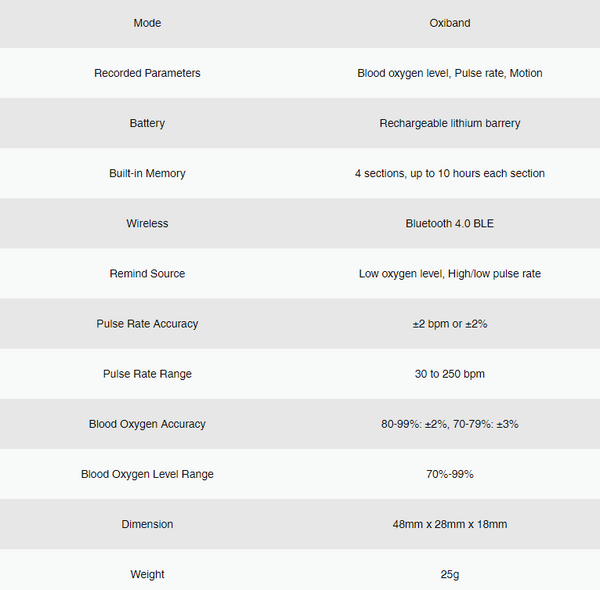
Task: Select the Oxiband value text
Action: tap(450, 23)
